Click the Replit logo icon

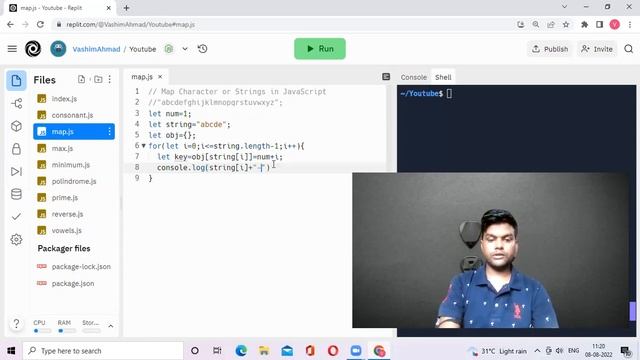33,49
